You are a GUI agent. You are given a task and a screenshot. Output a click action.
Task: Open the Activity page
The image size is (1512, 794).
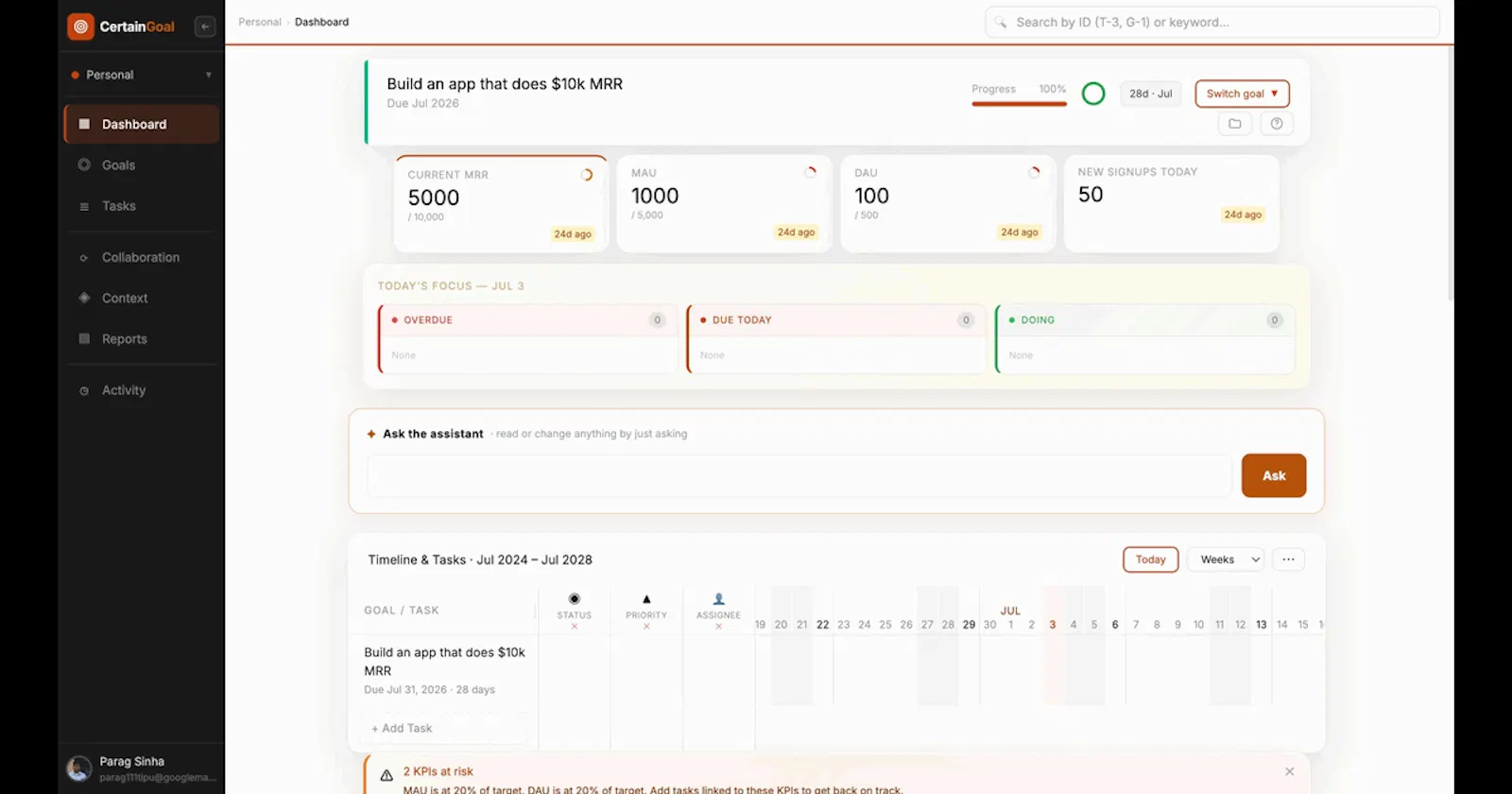click(142, 389)
